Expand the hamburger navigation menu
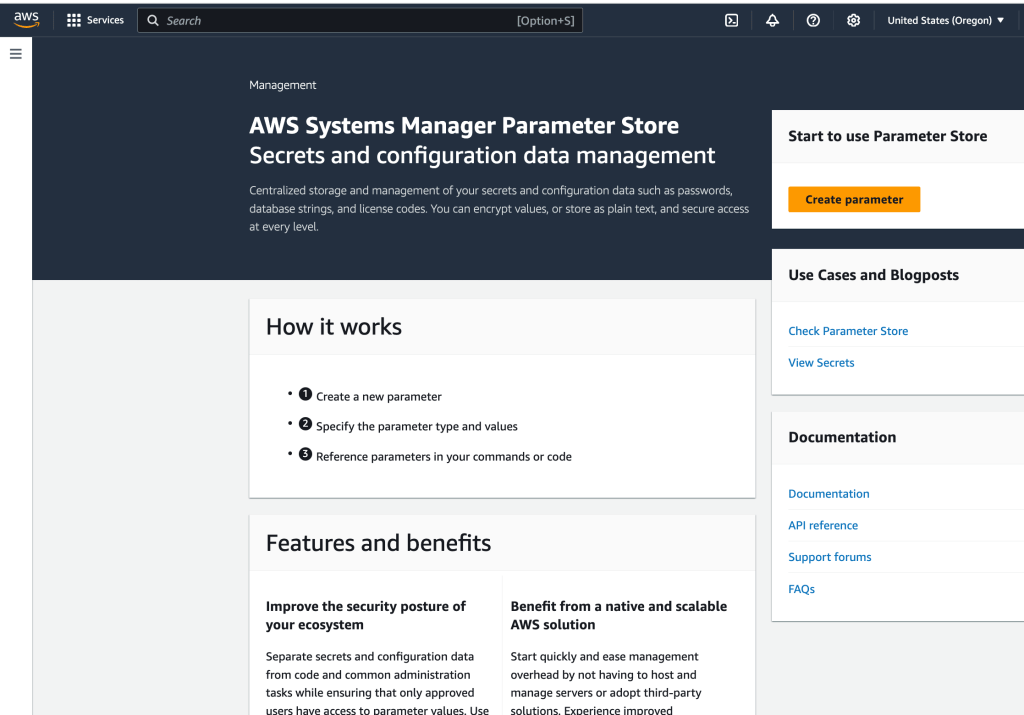 (x=16, y=54)
